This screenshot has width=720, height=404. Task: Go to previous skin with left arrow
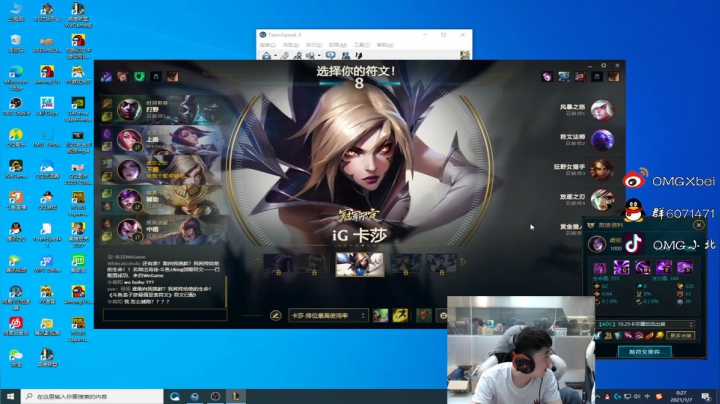pos(257,262)
